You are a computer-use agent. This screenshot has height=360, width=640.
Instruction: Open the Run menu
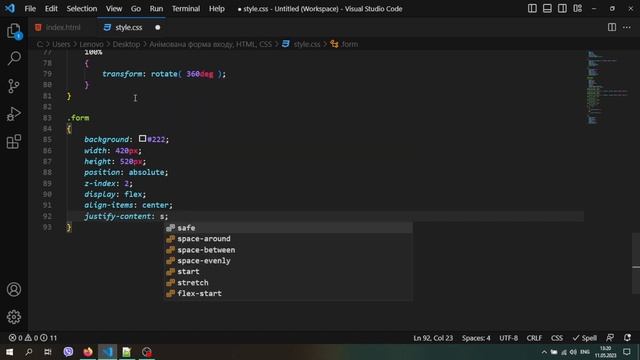pyautogui.click(x=156, y=9)
